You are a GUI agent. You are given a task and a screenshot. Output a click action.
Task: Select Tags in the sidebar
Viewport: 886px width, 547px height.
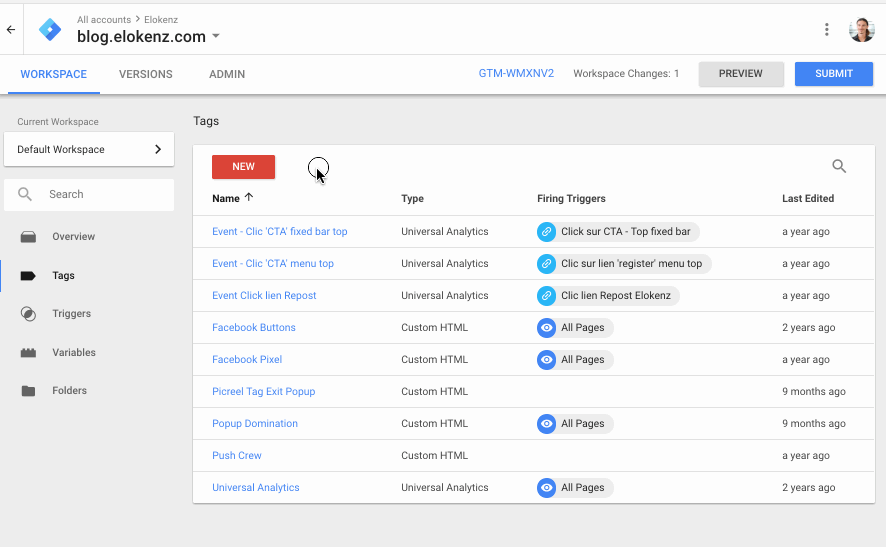[63, 276]
